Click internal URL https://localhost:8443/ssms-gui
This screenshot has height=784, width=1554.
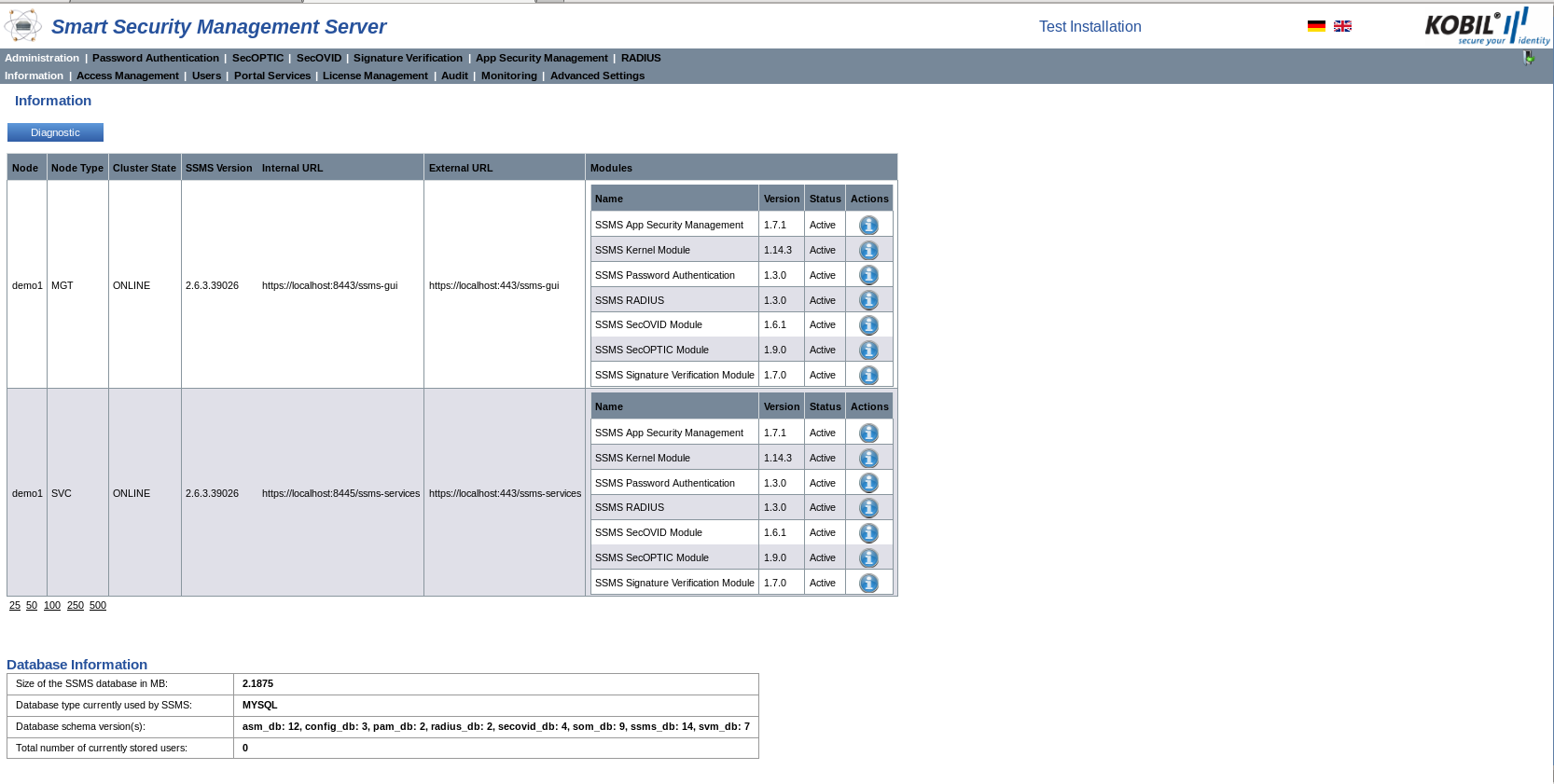click(329, 285)
